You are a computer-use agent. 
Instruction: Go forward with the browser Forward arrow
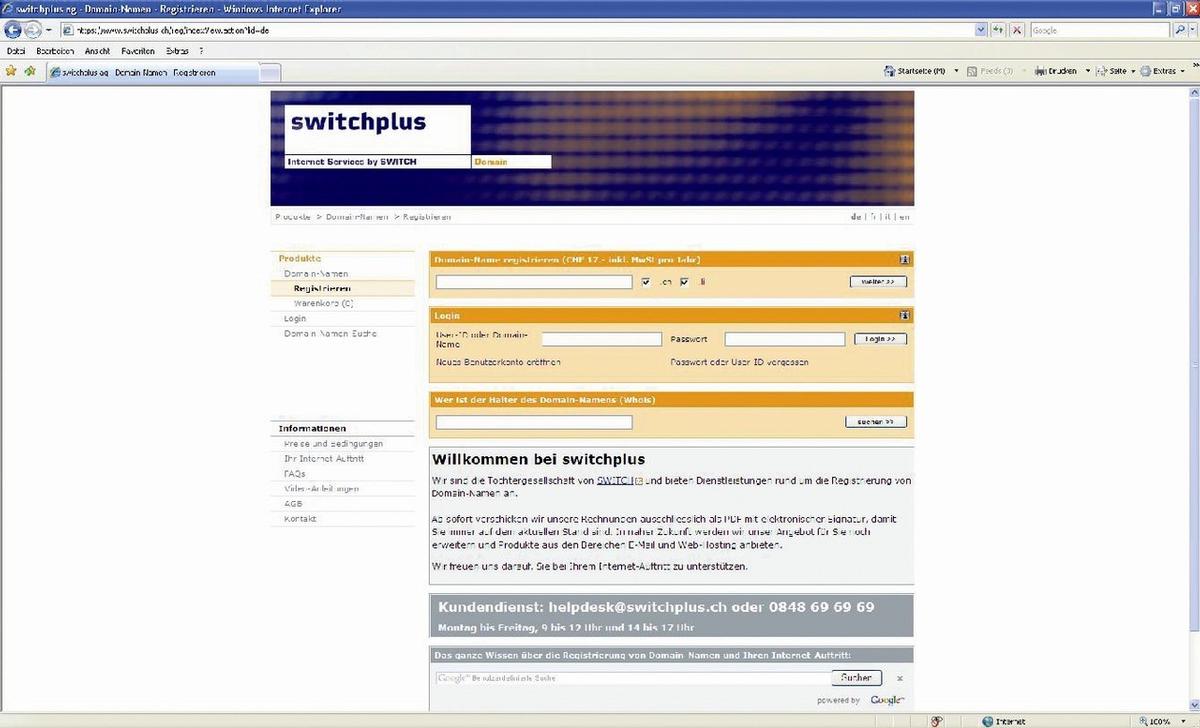(34, 30)
